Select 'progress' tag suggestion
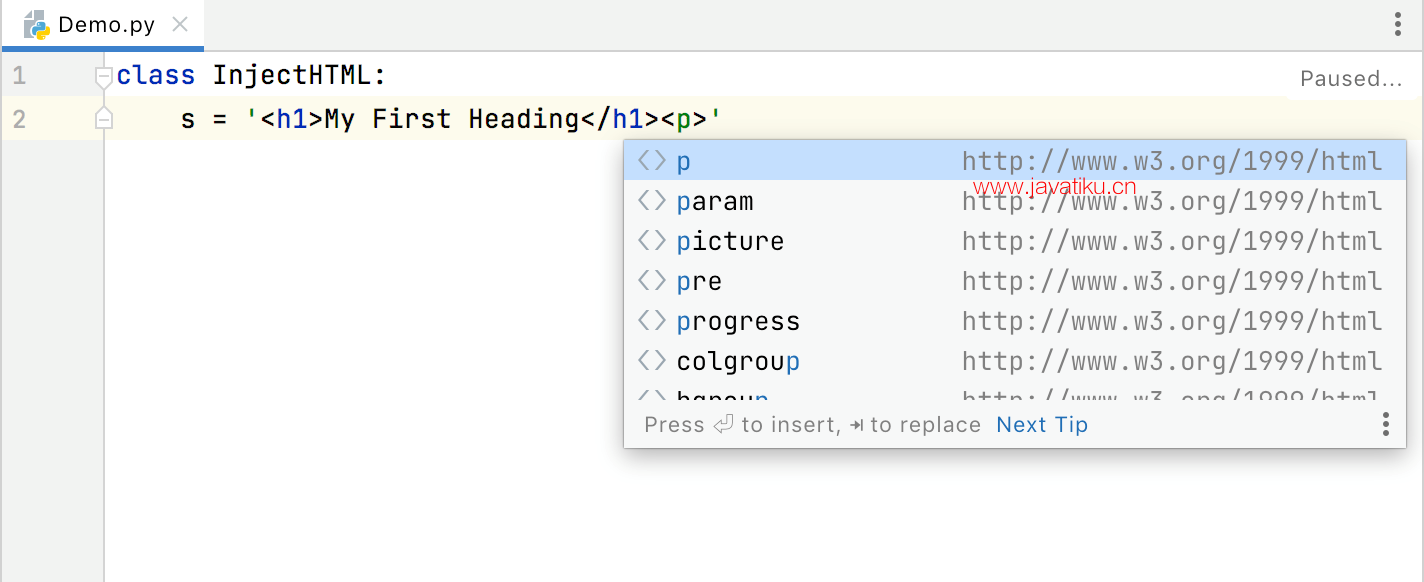 [x=1014, y=321]
